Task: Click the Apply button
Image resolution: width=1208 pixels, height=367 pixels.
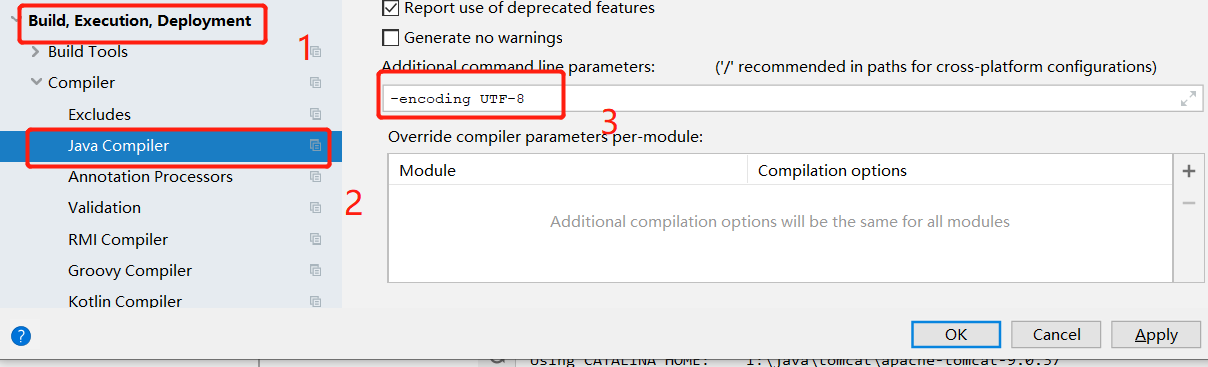Action: pos(1156,334)
